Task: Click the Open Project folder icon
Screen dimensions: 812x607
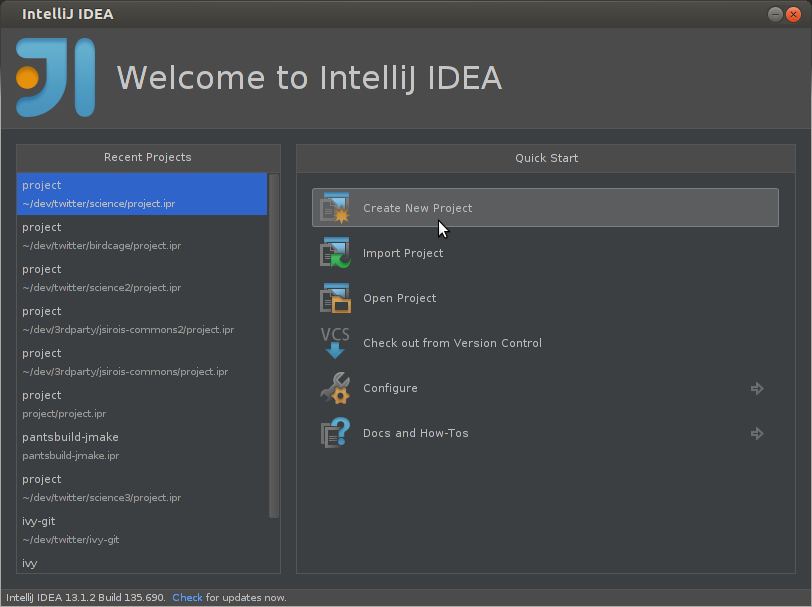Action: pos(335,298)
